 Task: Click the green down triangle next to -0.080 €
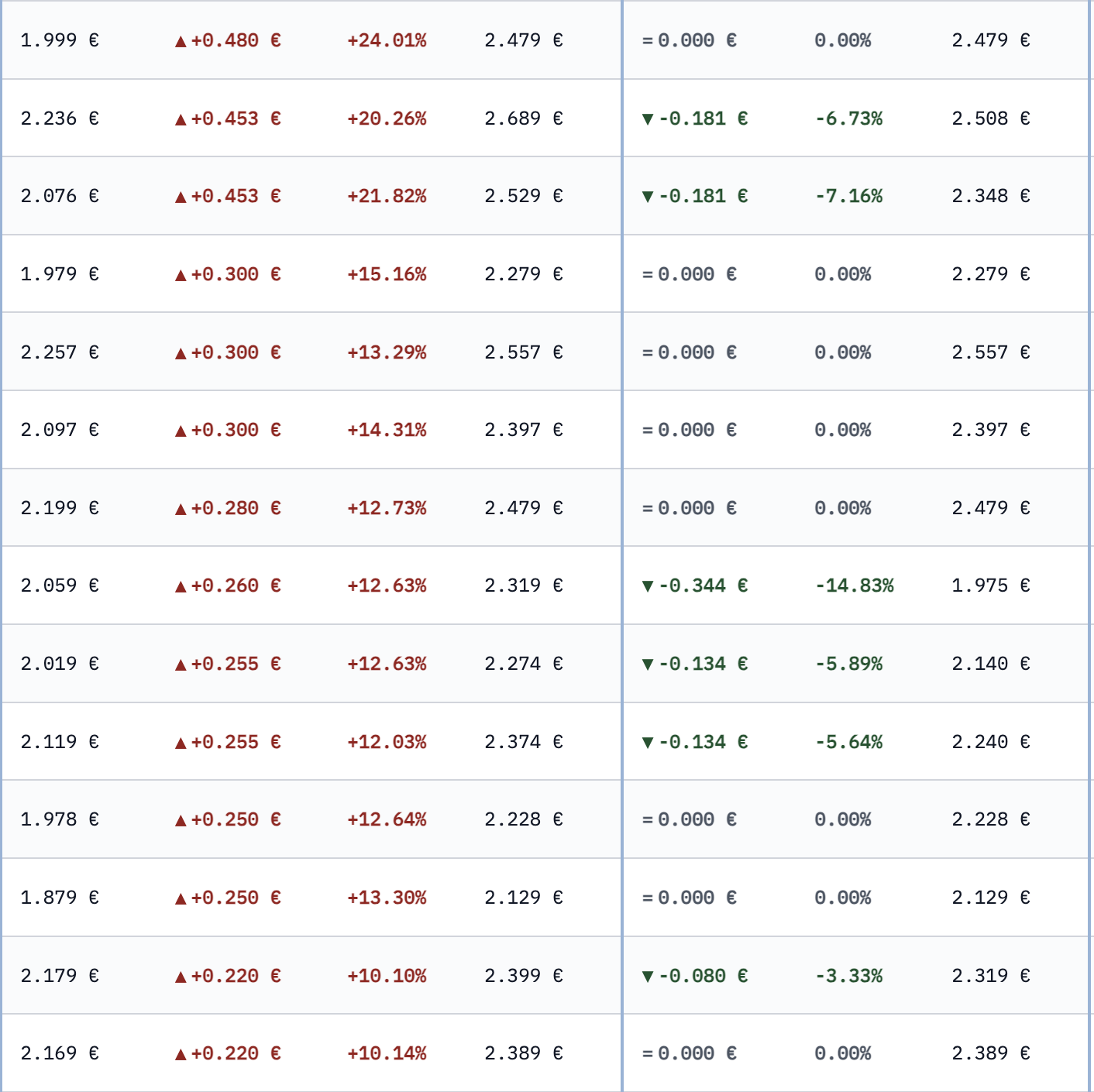coord(648,977)
